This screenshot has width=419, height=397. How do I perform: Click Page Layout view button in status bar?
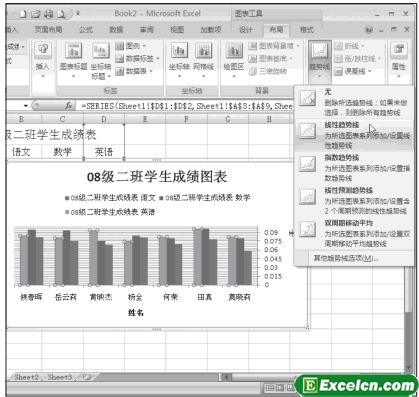(x=280, y=388)
